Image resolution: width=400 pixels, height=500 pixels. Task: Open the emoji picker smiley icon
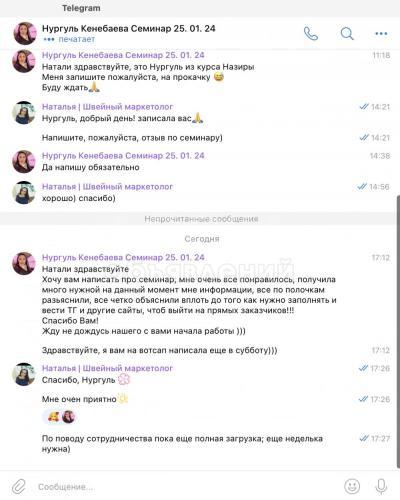[x=352, y=486]
